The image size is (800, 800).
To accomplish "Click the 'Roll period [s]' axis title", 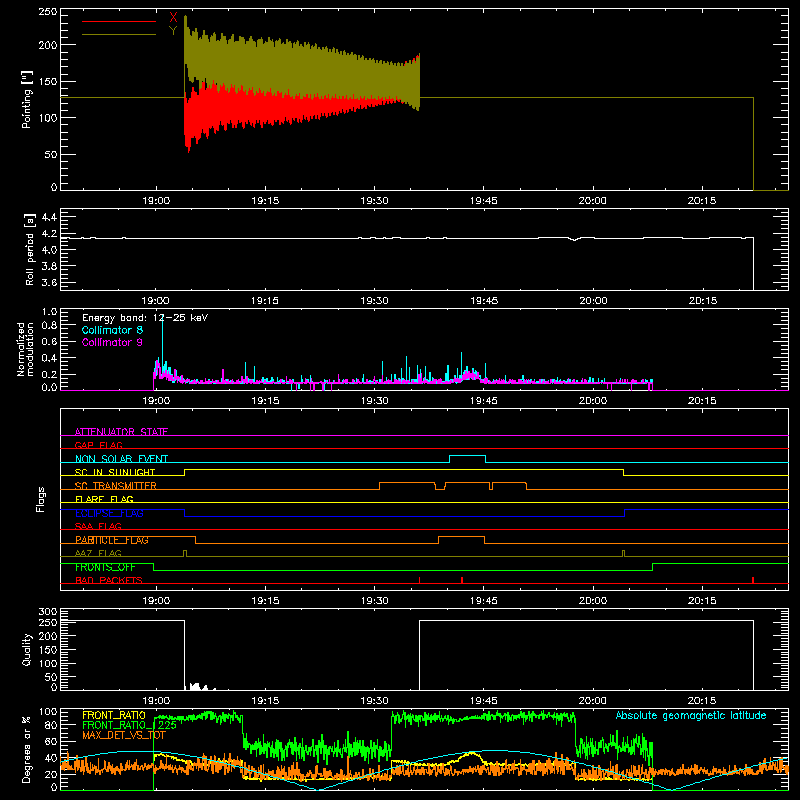I will 30,249.
